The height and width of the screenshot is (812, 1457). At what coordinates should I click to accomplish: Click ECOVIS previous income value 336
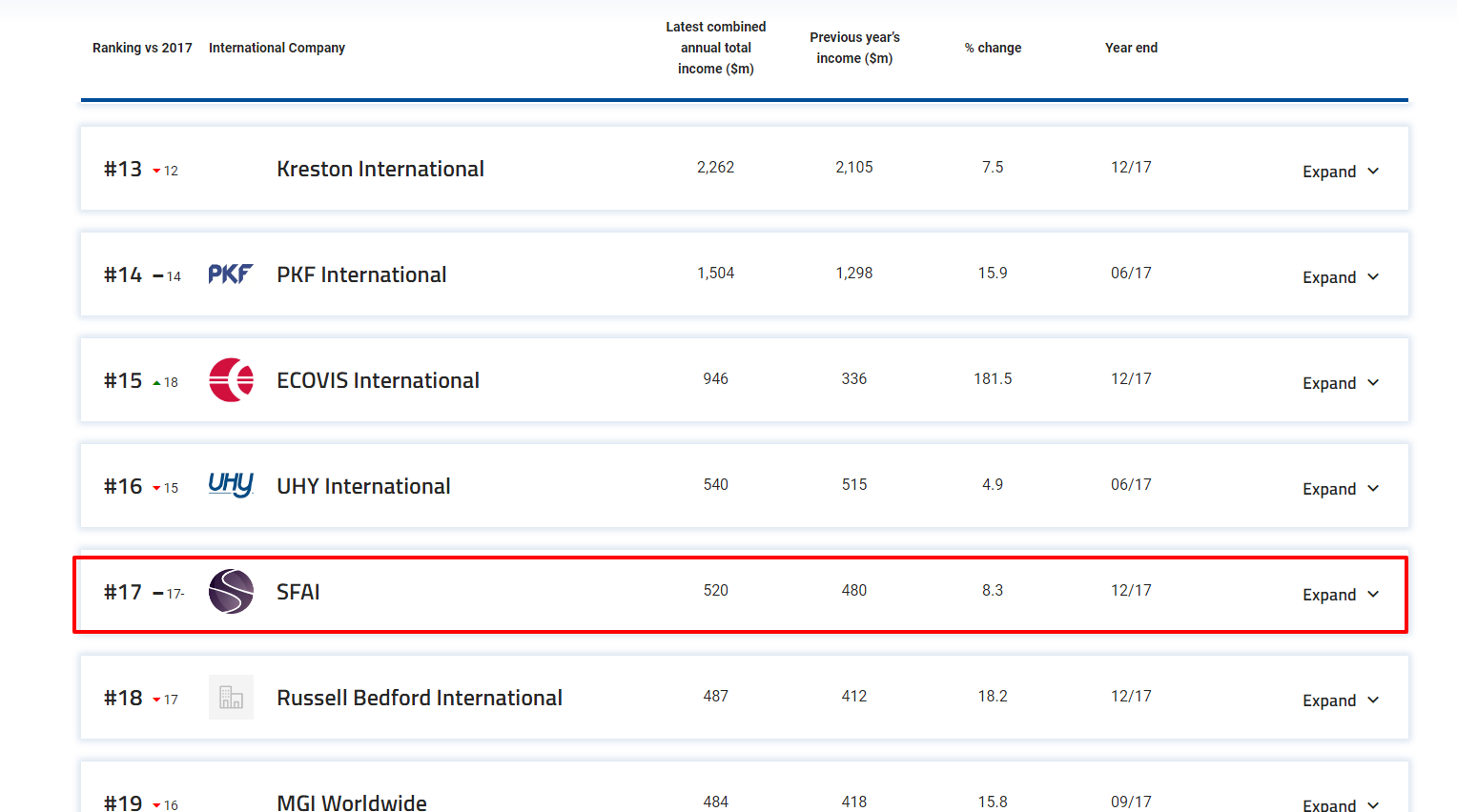[x=854, y=379]
